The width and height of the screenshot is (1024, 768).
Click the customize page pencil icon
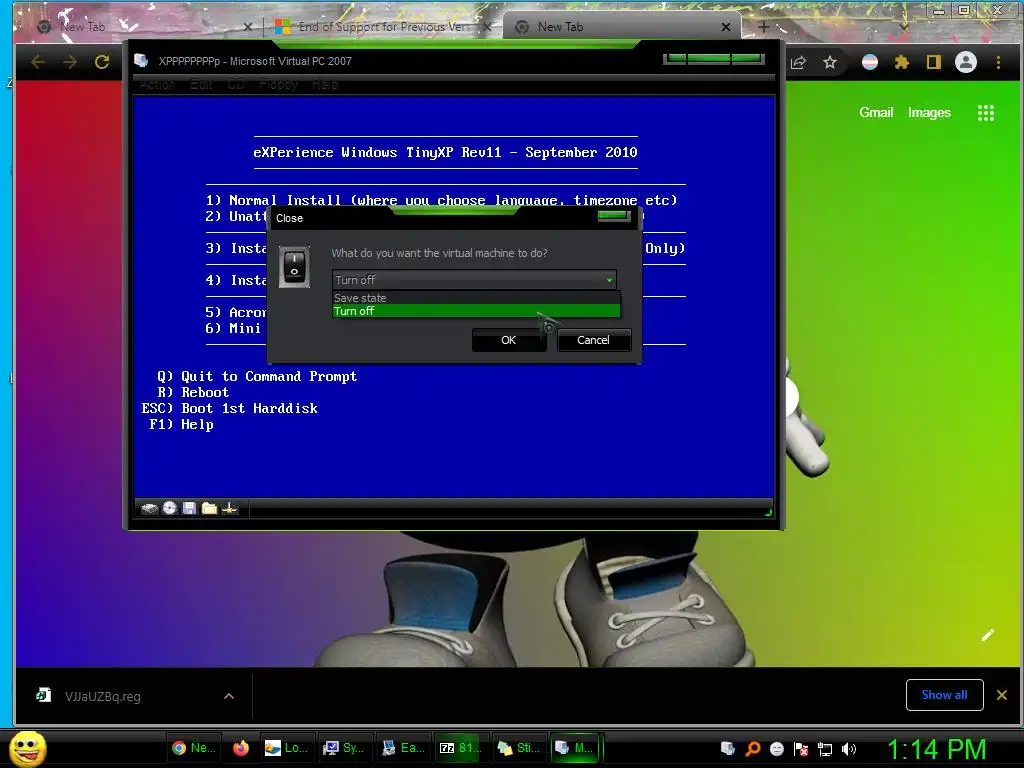point(987,635)
